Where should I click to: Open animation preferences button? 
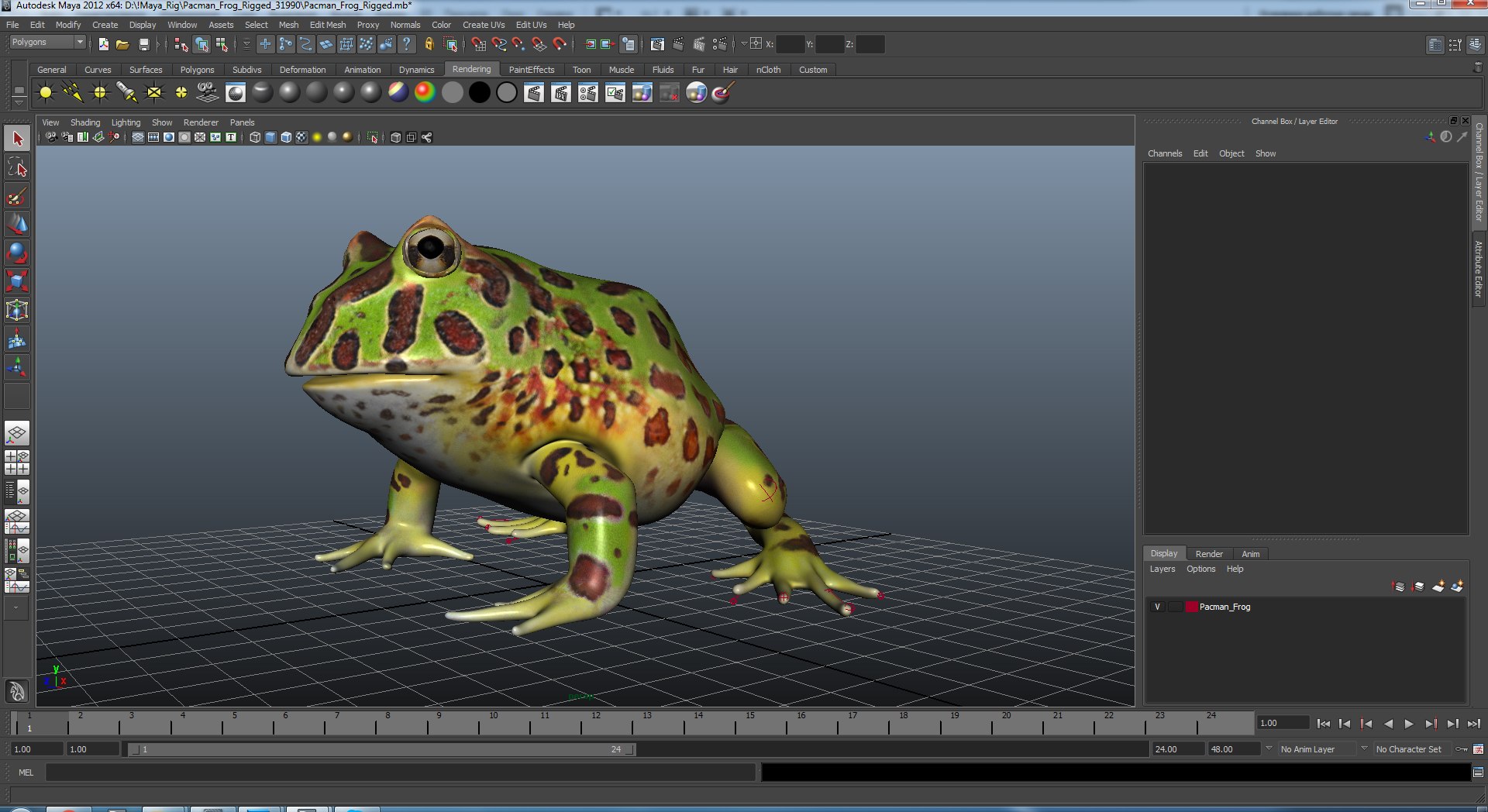tap(1478, 749)
